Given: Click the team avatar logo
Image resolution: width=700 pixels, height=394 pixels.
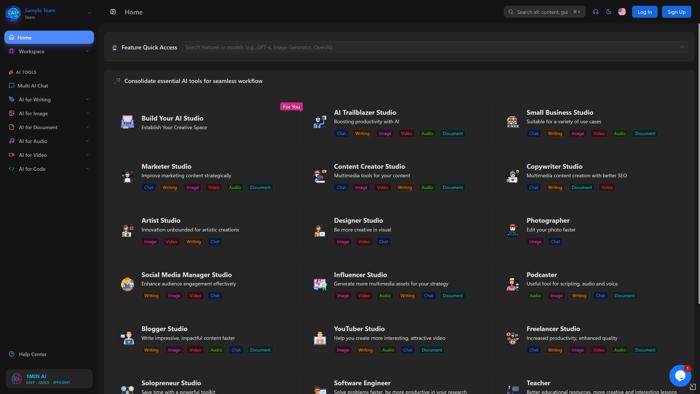Looking at the screenshot, I should pyautogui.click(x=13, y=13).
